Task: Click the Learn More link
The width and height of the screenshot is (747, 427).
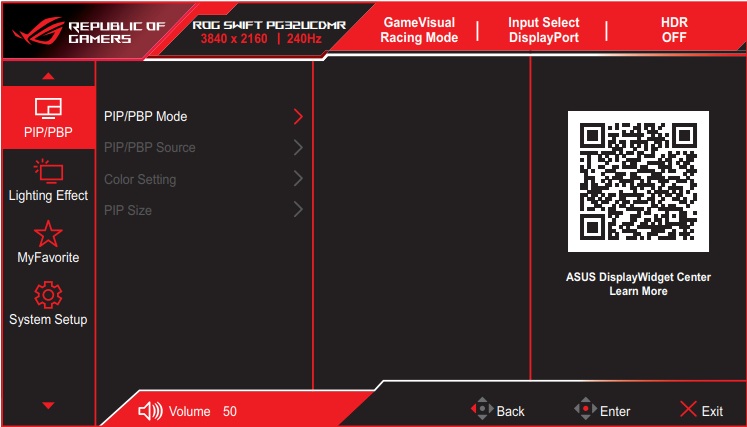Action: point(638,292)
